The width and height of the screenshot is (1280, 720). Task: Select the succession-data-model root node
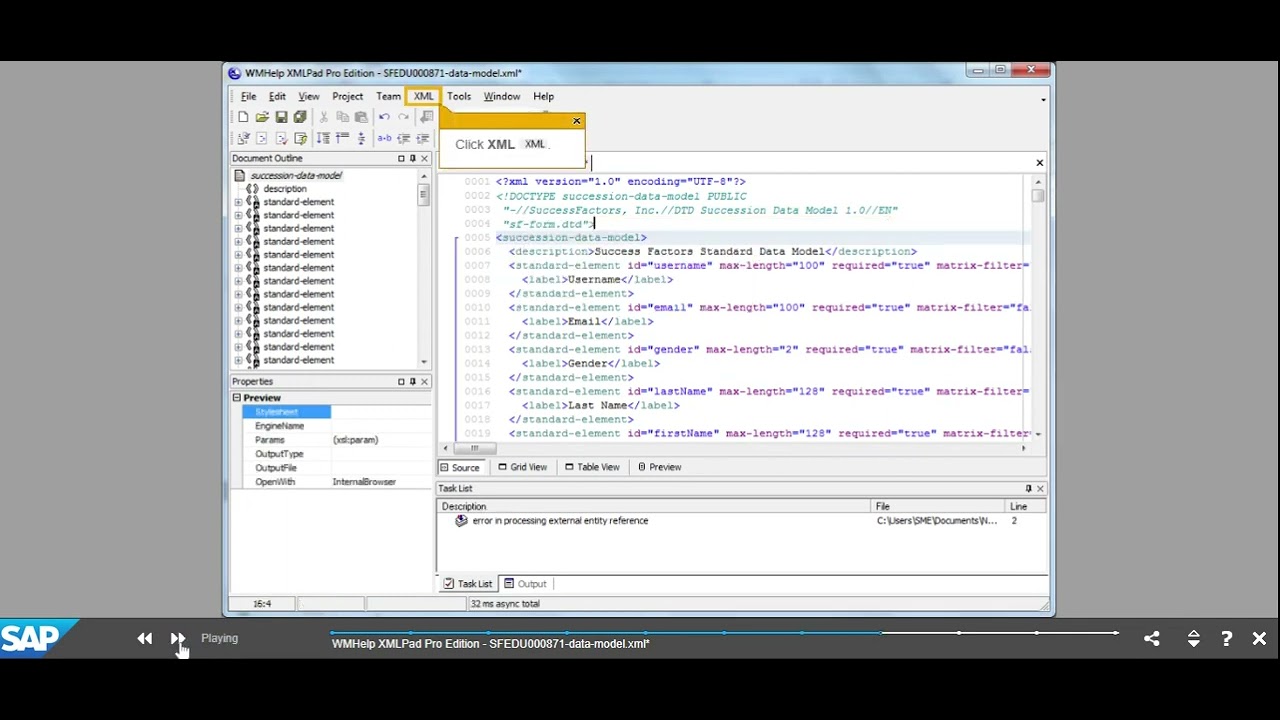pos(296,175)
